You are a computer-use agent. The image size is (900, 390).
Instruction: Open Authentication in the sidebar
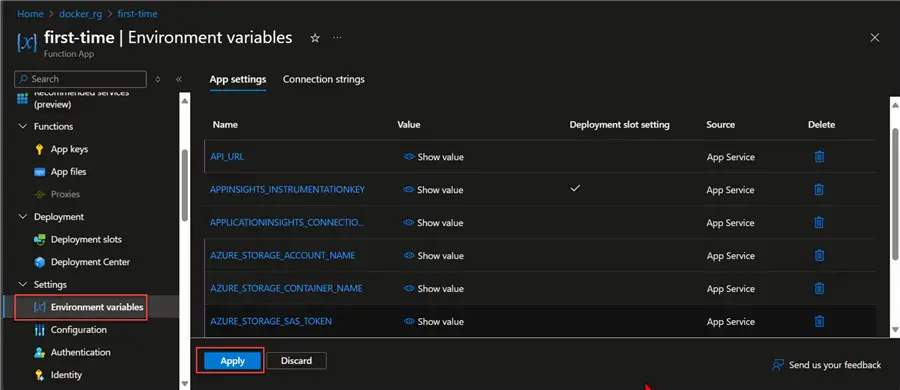coord(80,352)
